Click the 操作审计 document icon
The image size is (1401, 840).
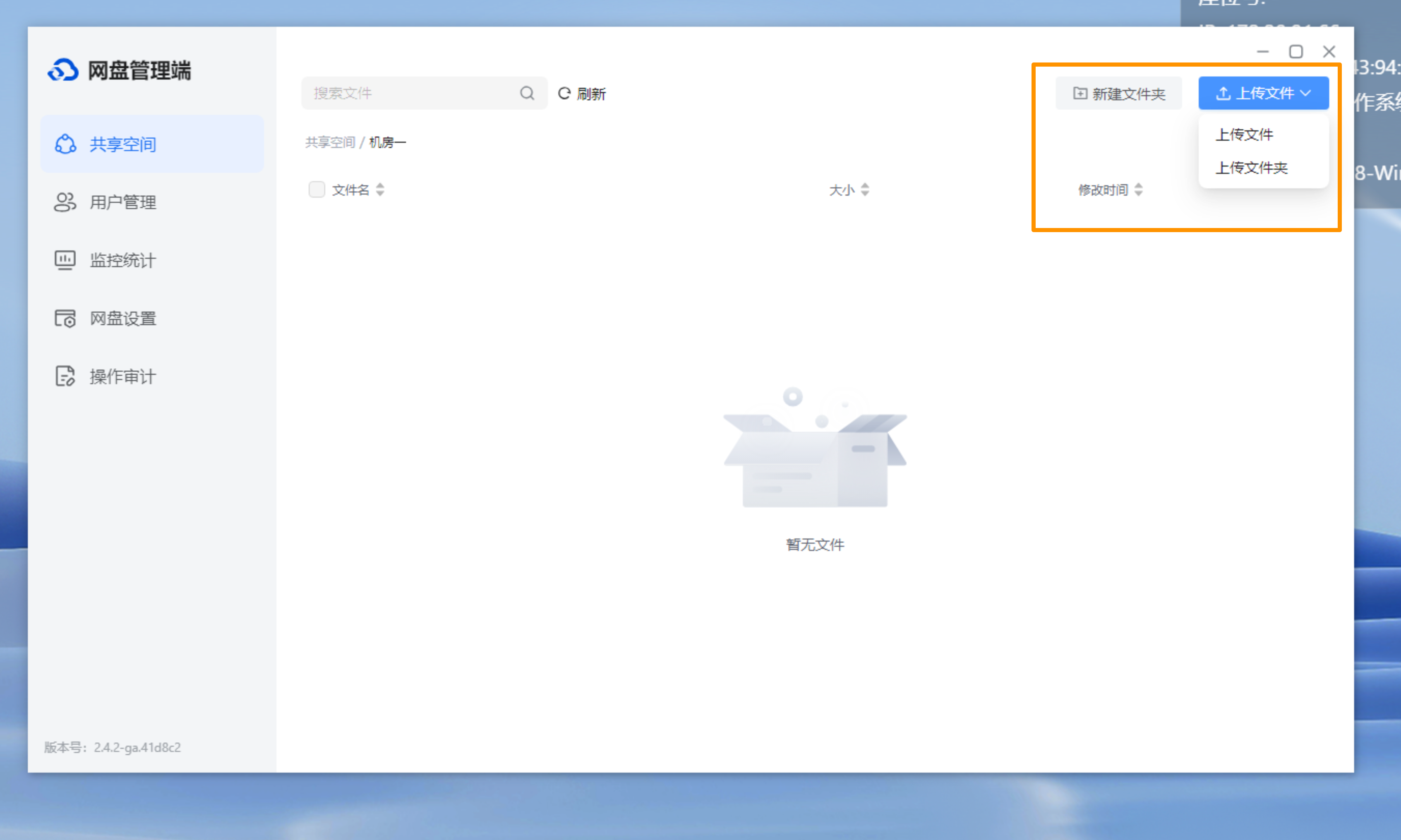pos(65,376)
